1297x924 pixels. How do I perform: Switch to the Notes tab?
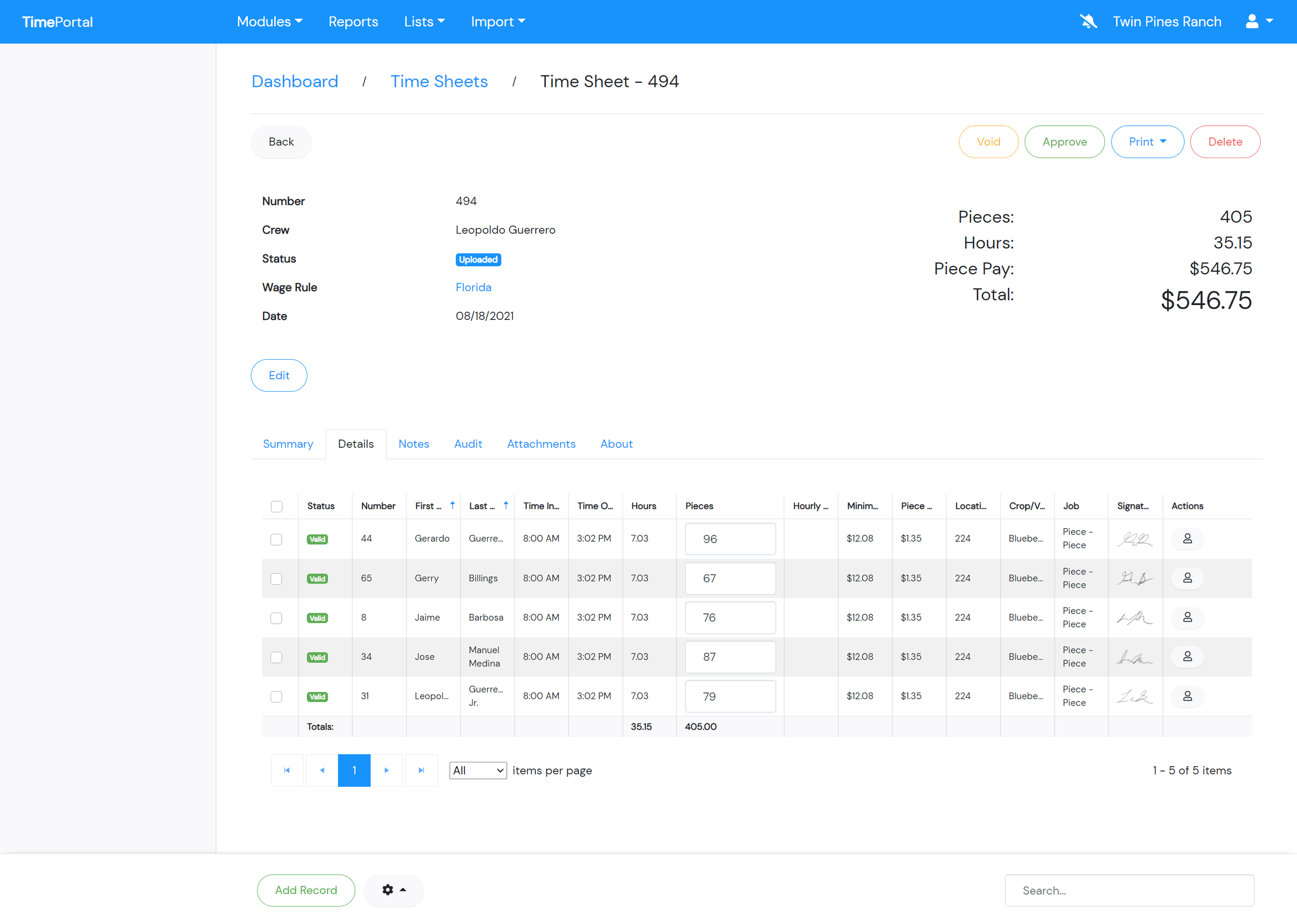tap(414, 444)
